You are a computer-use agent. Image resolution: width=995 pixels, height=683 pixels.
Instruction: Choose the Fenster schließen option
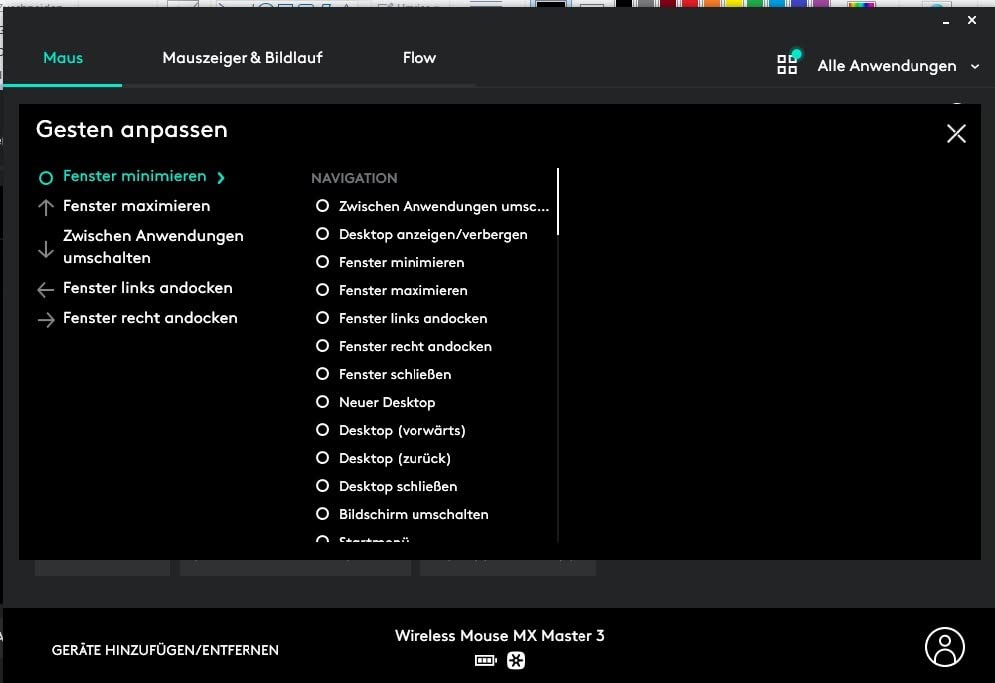383,374
